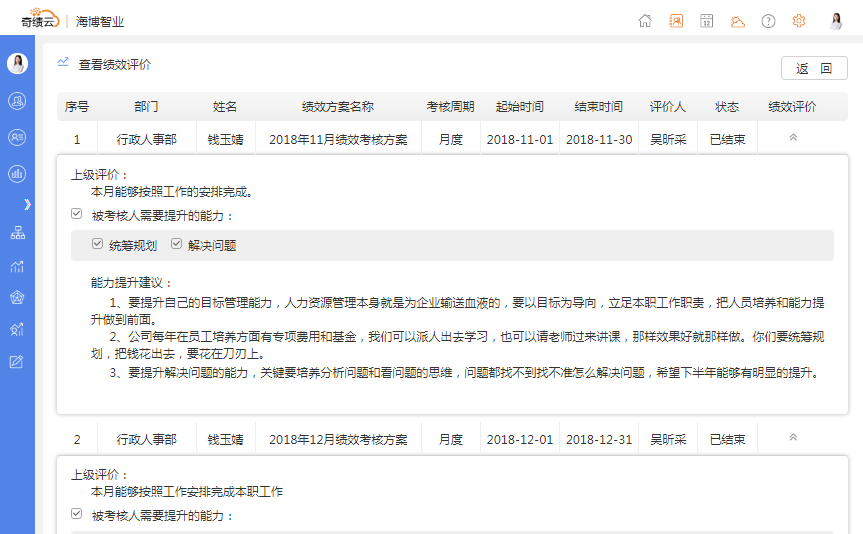The width and height of the screenshot is (863, 534).
Task: Open the trend line chart sidebar icon
Action: pyautogui.click(x=17, y=266)
